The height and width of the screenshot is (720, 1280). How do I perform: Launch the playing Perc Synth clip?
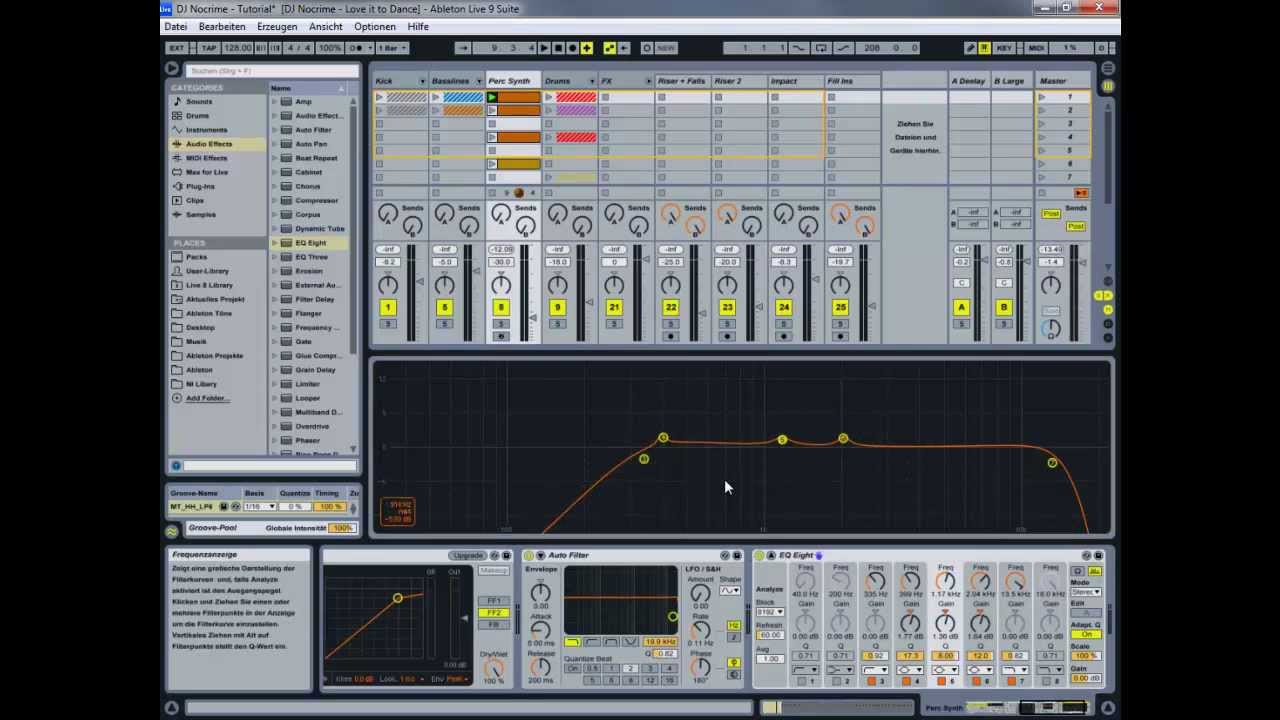492,97
